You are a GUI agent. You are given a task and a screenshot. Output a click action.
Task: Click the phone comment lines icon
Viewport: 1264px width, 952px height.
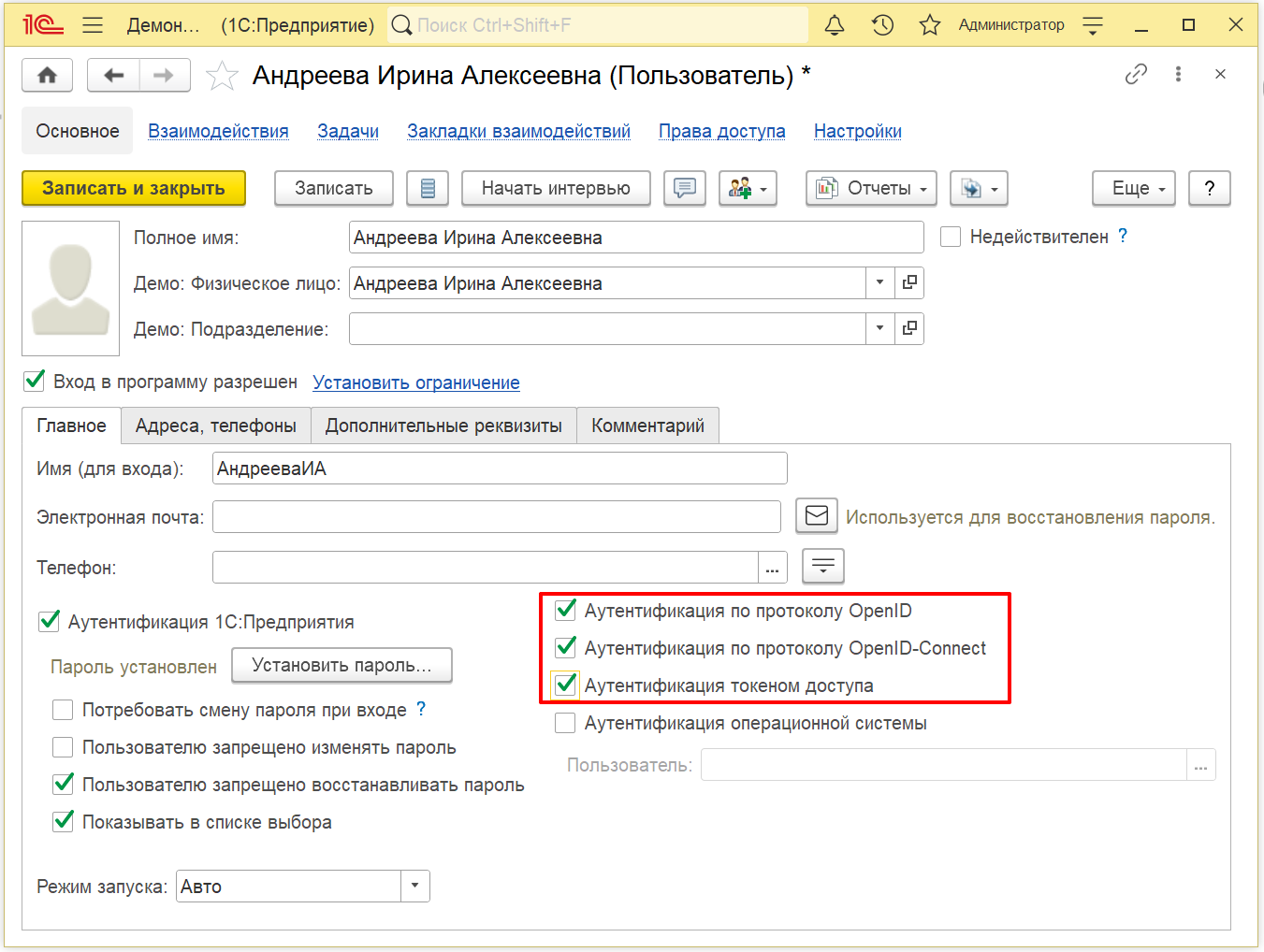pos(823,566)
